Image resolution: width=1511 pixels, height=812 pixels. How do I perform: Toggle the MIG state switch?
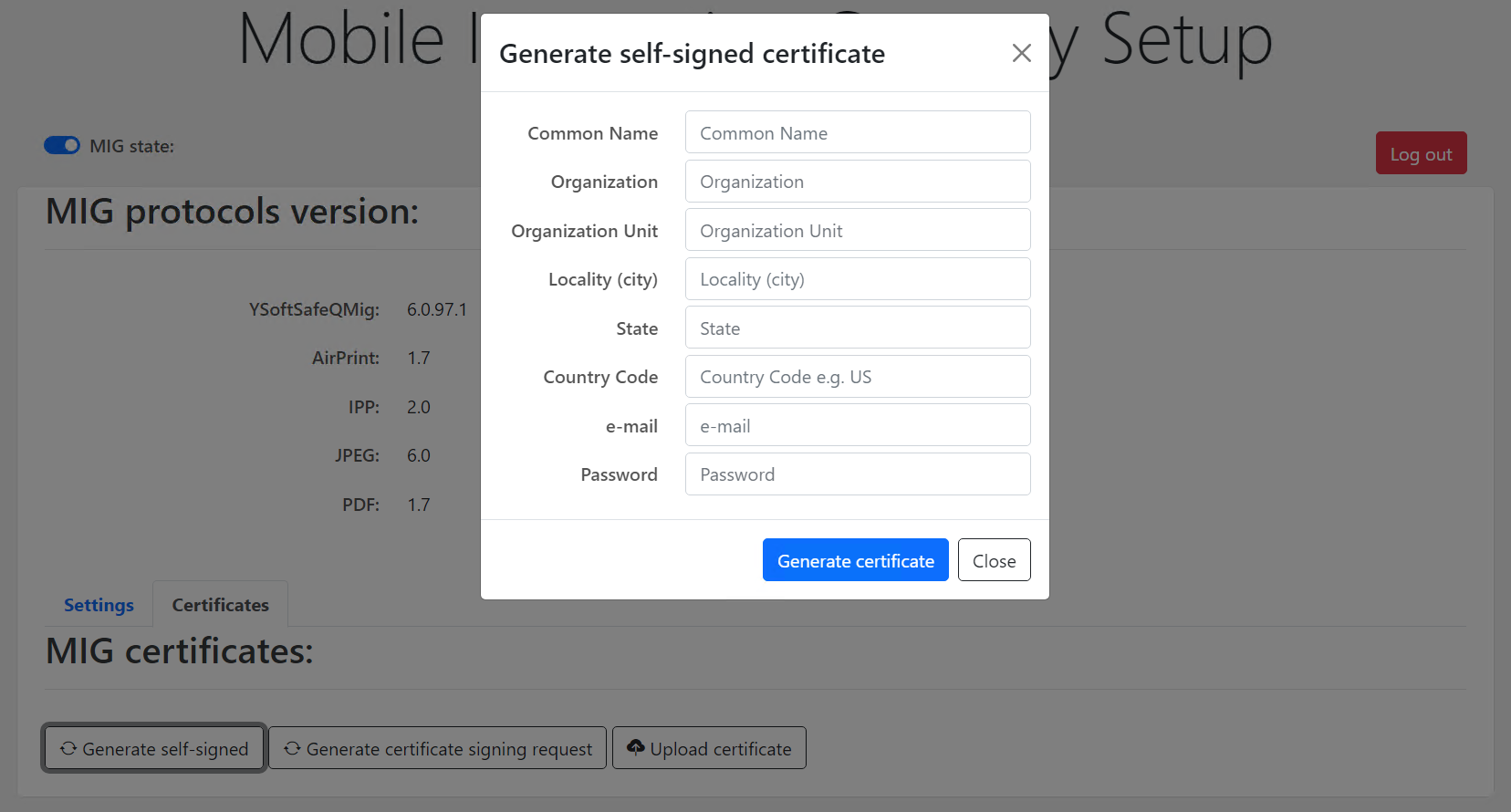(62, 146)
